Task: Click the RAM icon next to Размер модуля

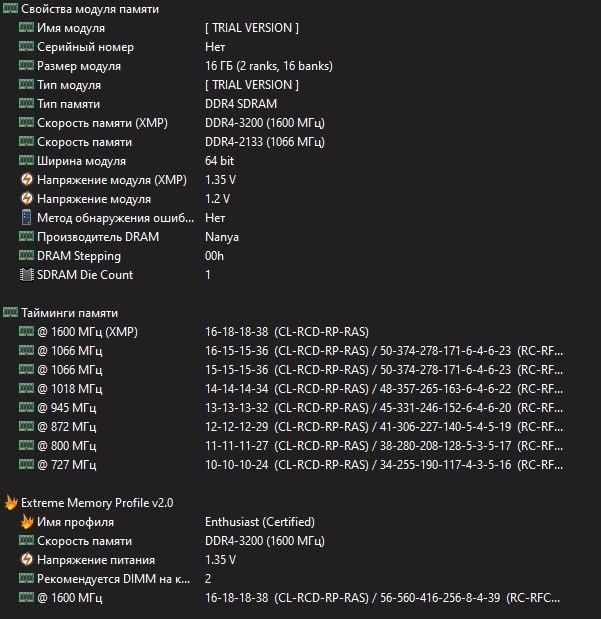Action: point(26,65)
